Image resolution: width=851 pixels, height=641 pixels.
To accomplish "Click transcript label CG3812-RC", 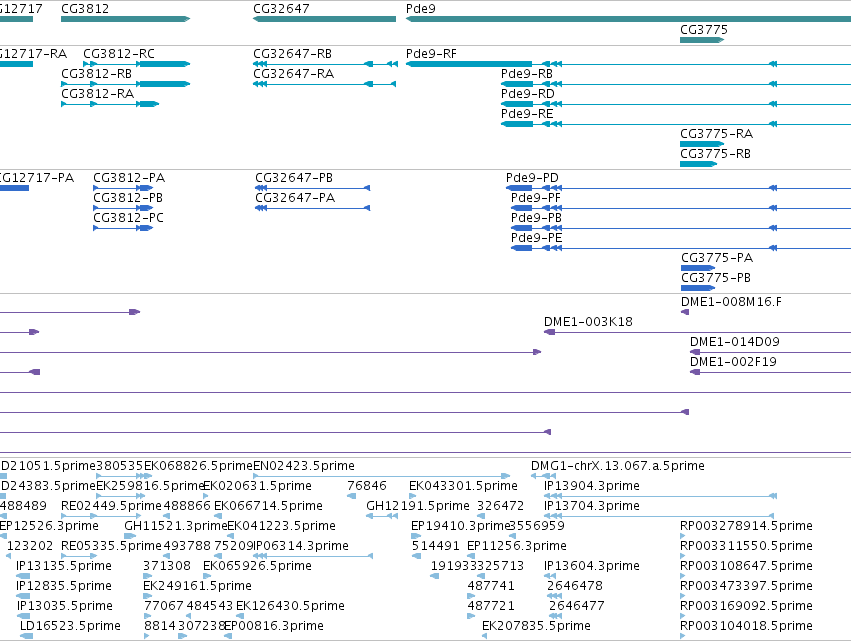I will (119, 54).
